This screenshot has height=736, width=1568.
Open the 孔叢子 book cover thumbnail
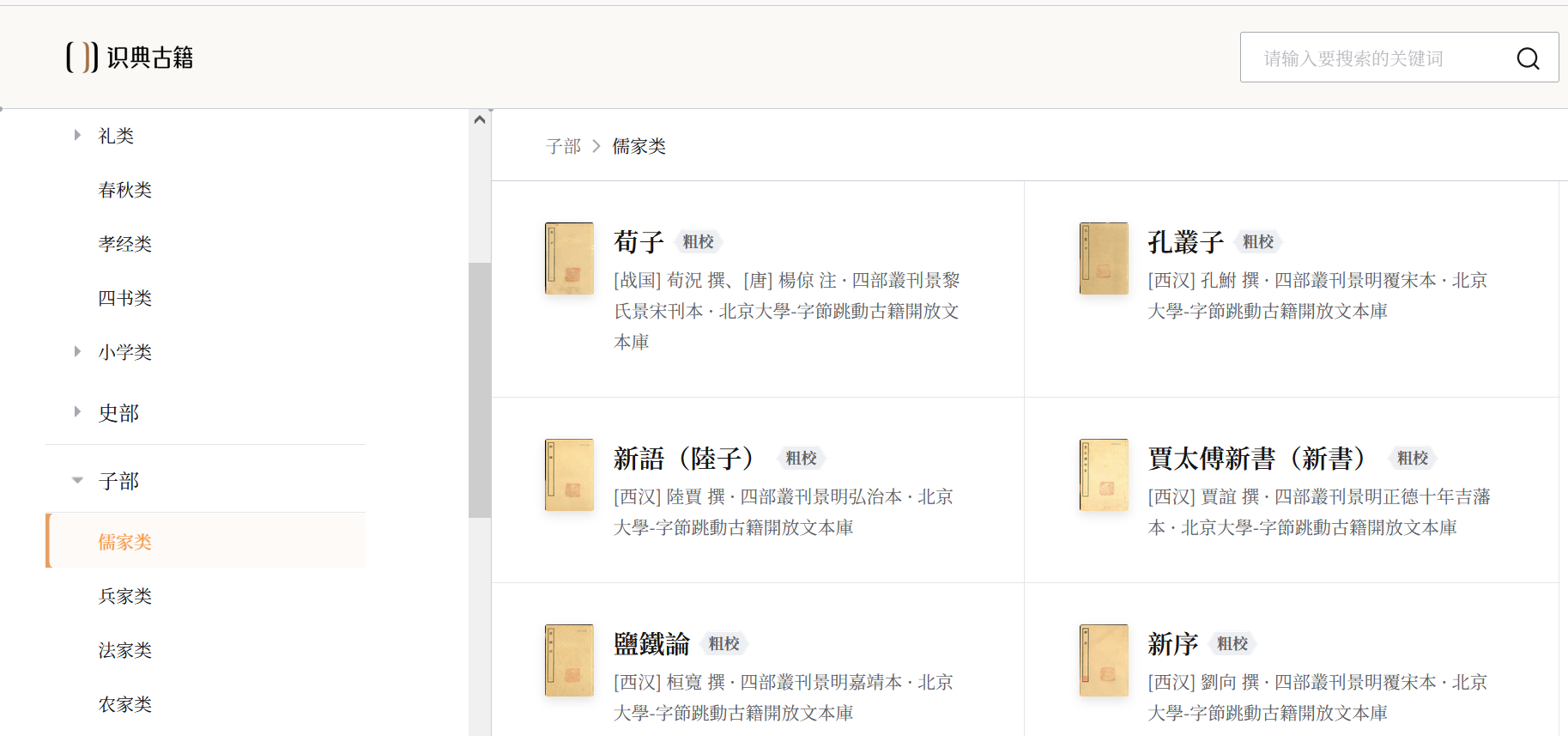point(1104,259)
